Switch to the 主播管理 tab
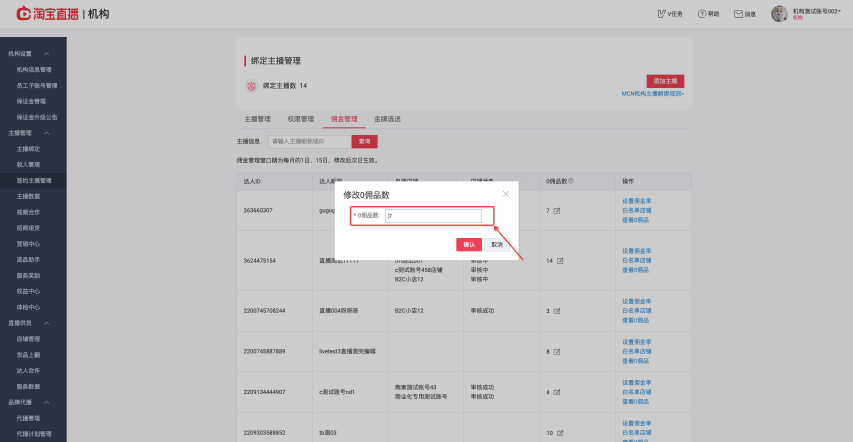The height and width of the screenshot is (442, 853). 257,119
